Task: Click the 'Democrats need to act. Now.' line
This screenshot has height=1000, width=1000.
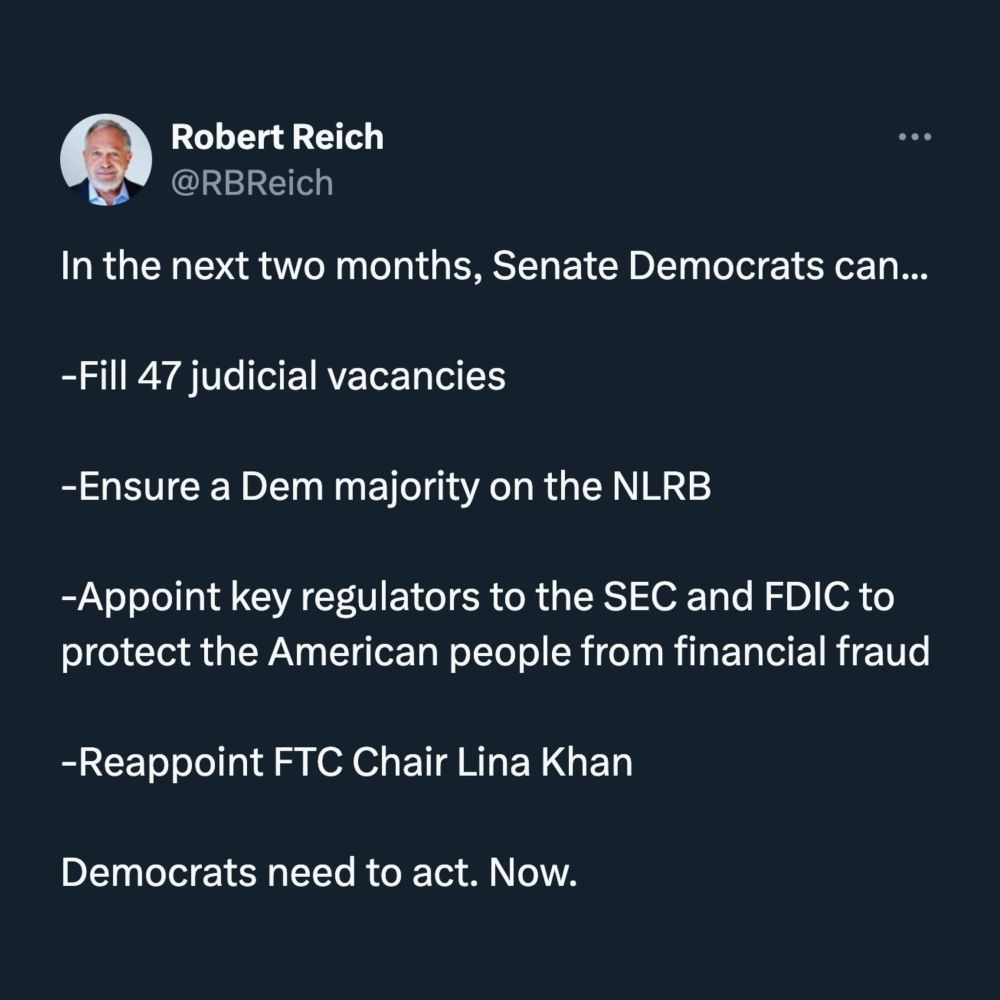Action: [319, 872]
